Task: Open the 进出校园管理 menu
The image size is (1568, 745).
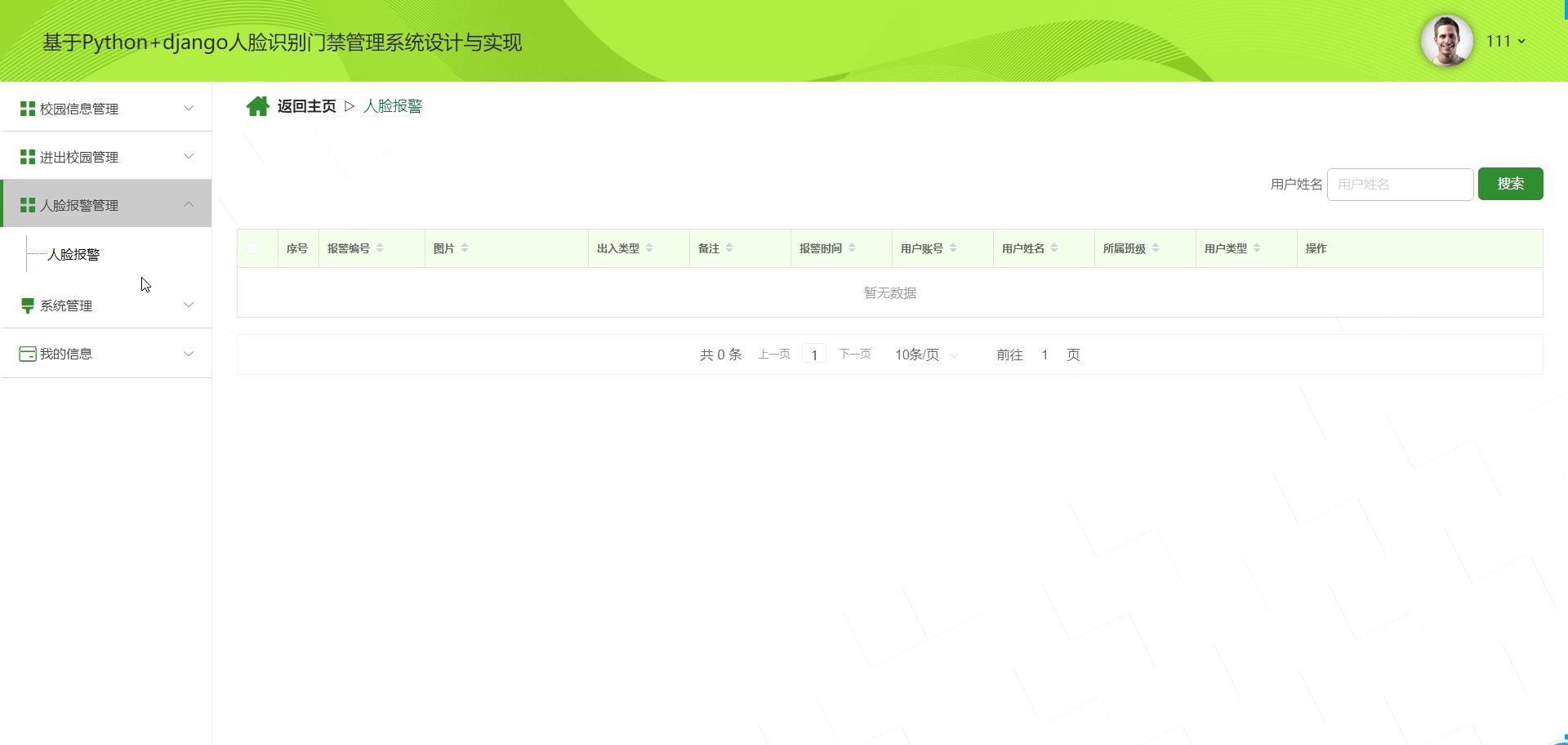Action: tap(79, 157)
